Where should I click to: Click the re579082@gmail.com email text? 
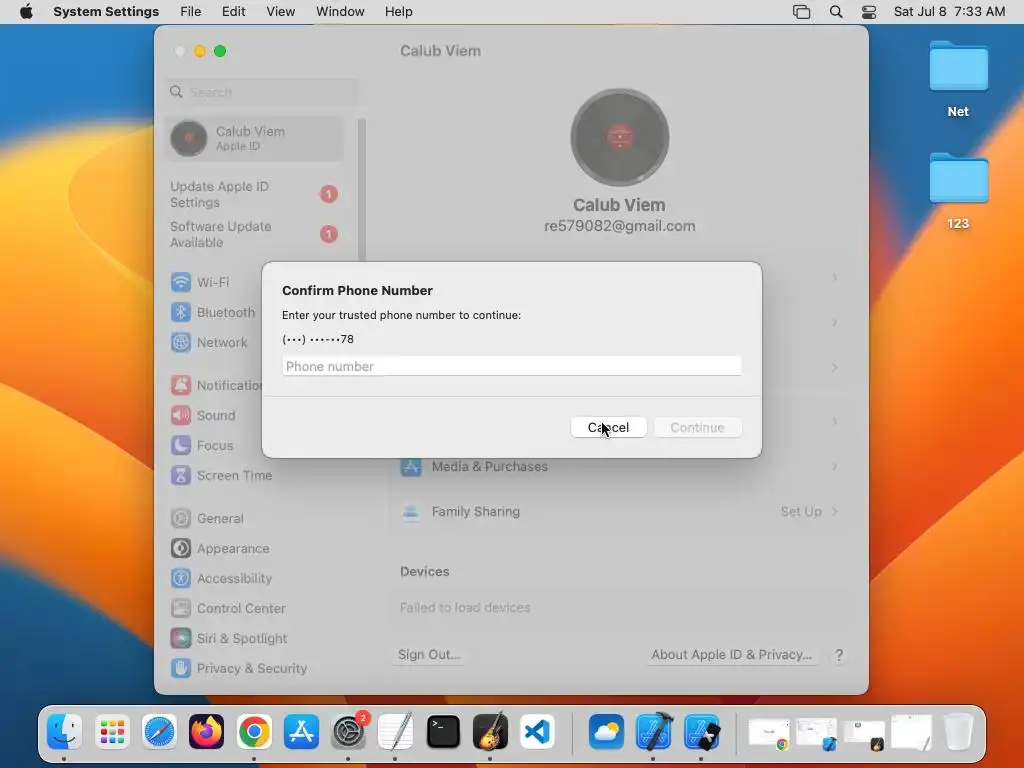(619, 226)
